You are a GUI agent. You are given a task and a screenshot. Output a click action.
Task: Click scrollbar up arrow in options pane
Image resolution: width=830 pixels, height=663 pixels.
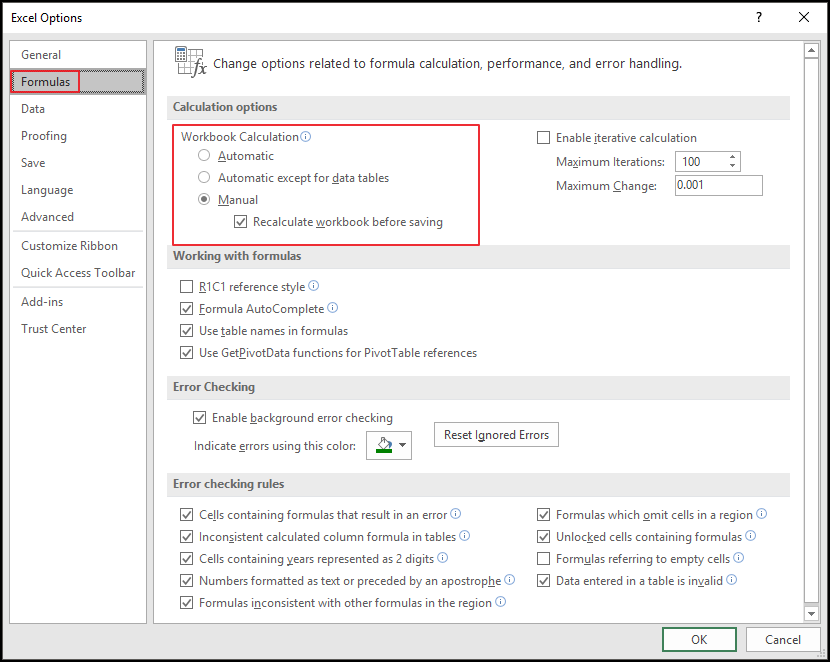click(811, 51)
